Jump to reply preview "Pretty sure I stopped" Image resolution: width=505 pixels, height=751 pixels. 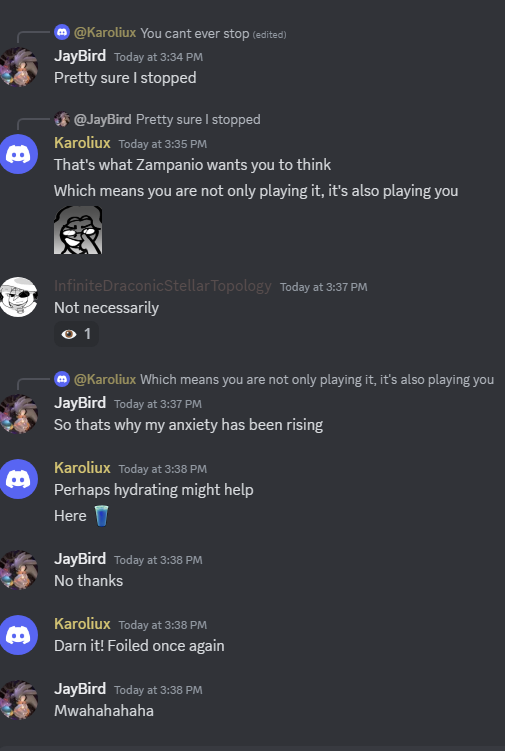[198, 119]
